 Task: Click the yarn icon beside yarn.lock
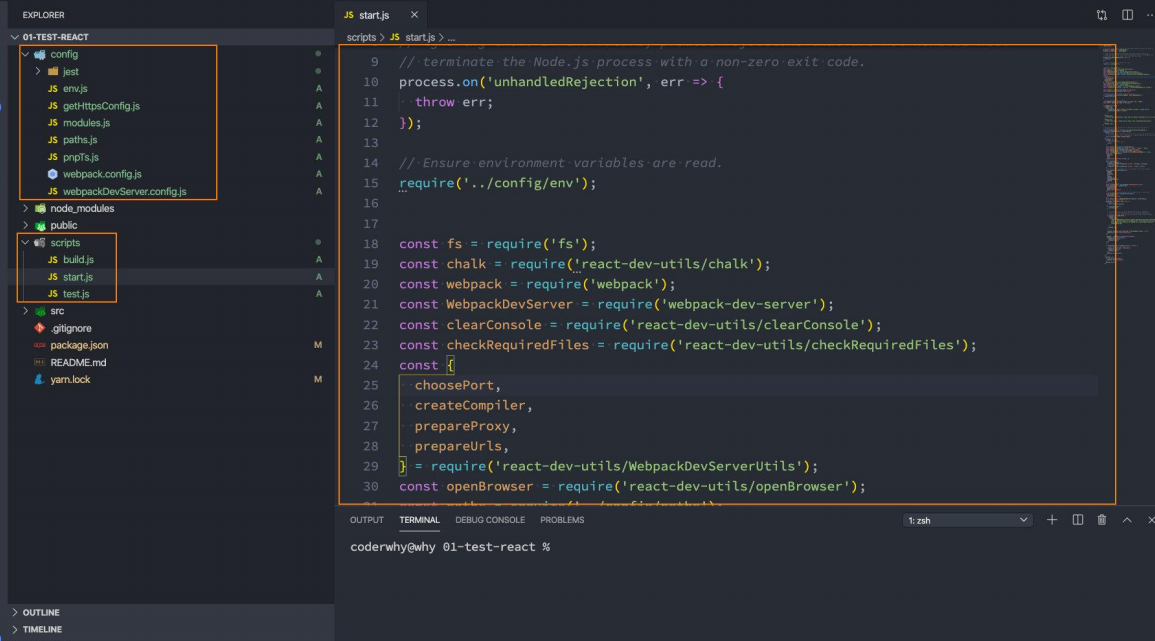(40, 379)
